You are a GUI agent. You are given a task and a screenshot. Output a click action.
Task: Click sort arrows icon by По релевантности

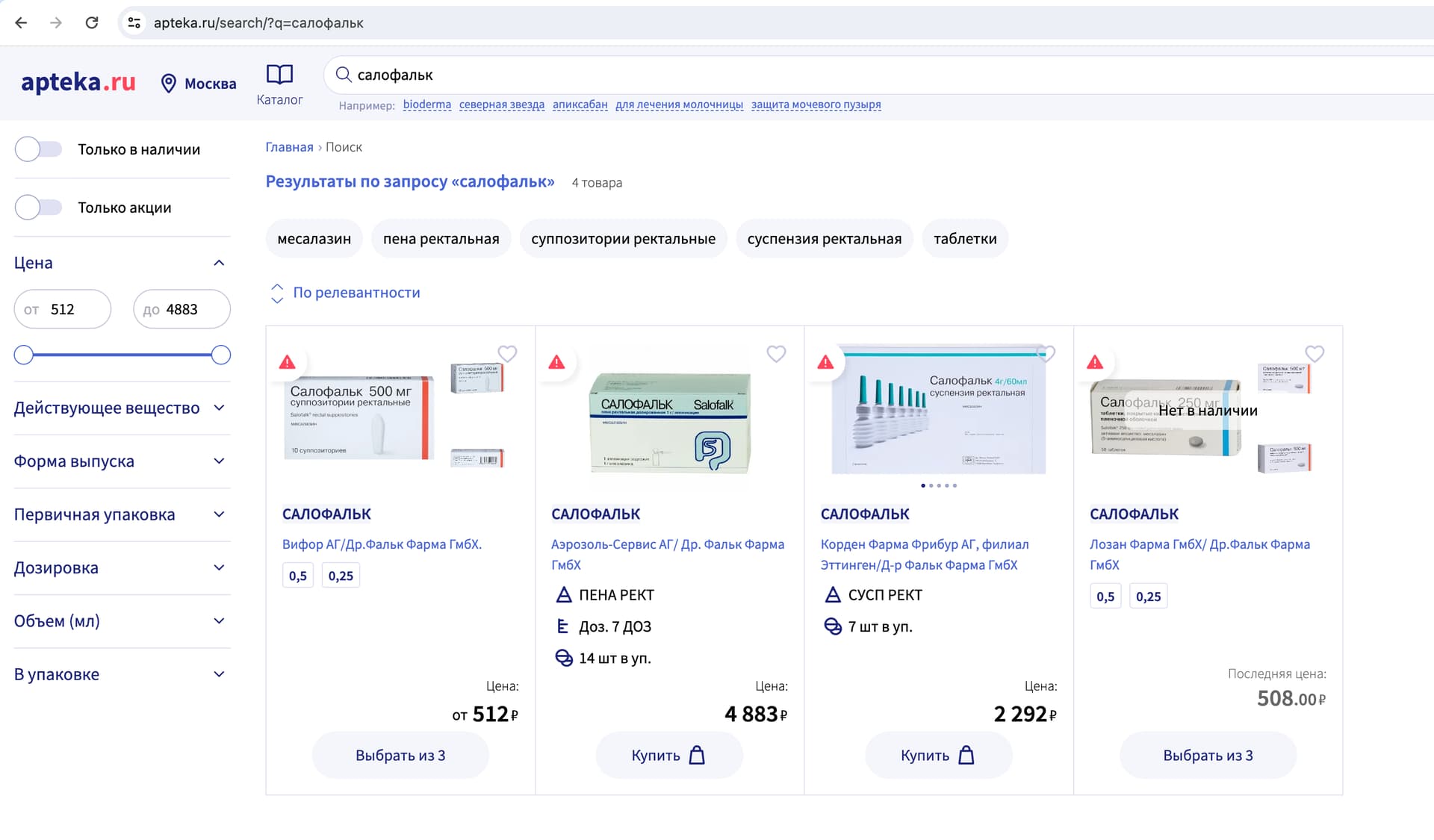coord(277,293)
